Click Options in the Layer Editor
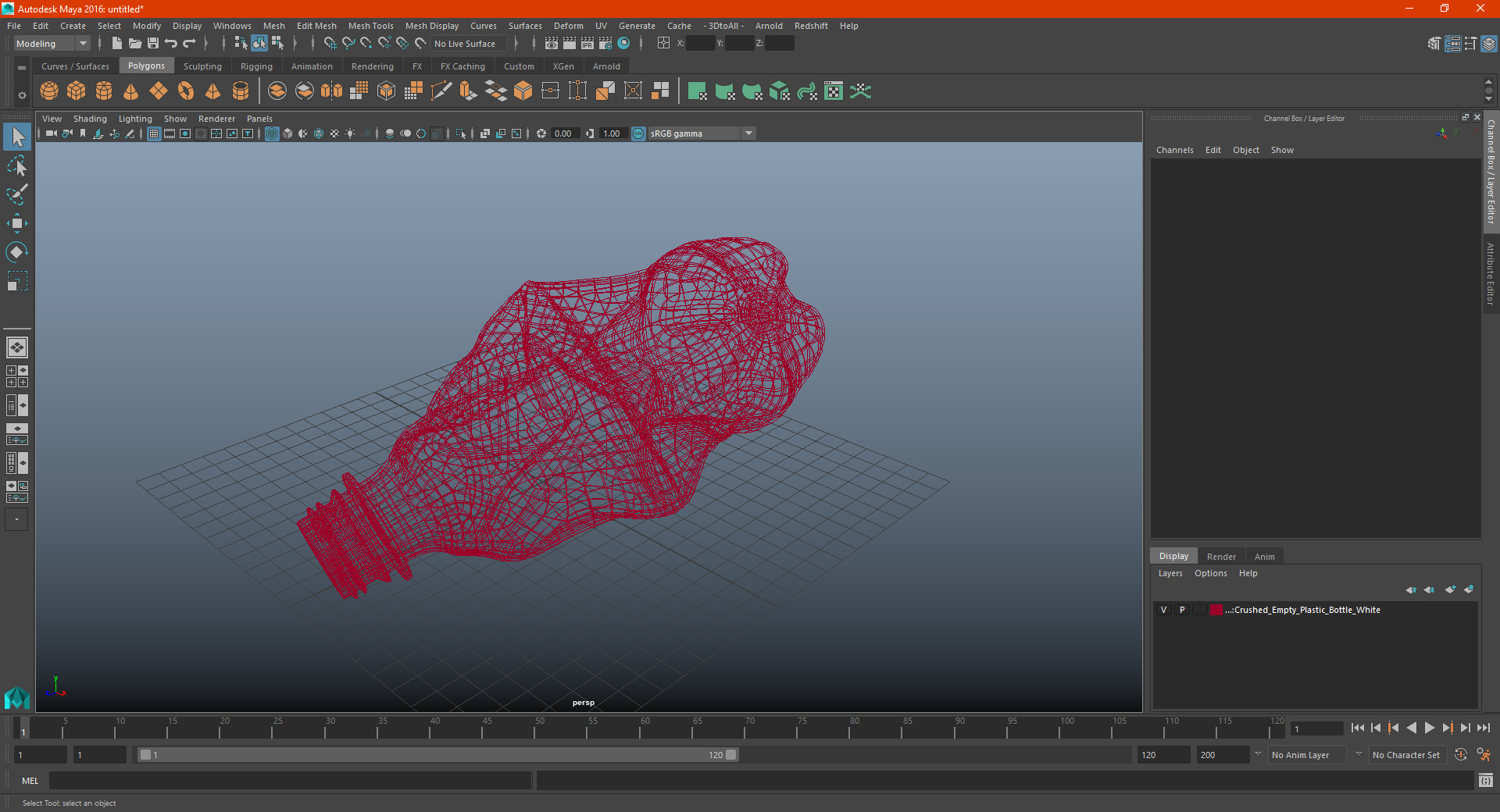 tap(1211, 573)
